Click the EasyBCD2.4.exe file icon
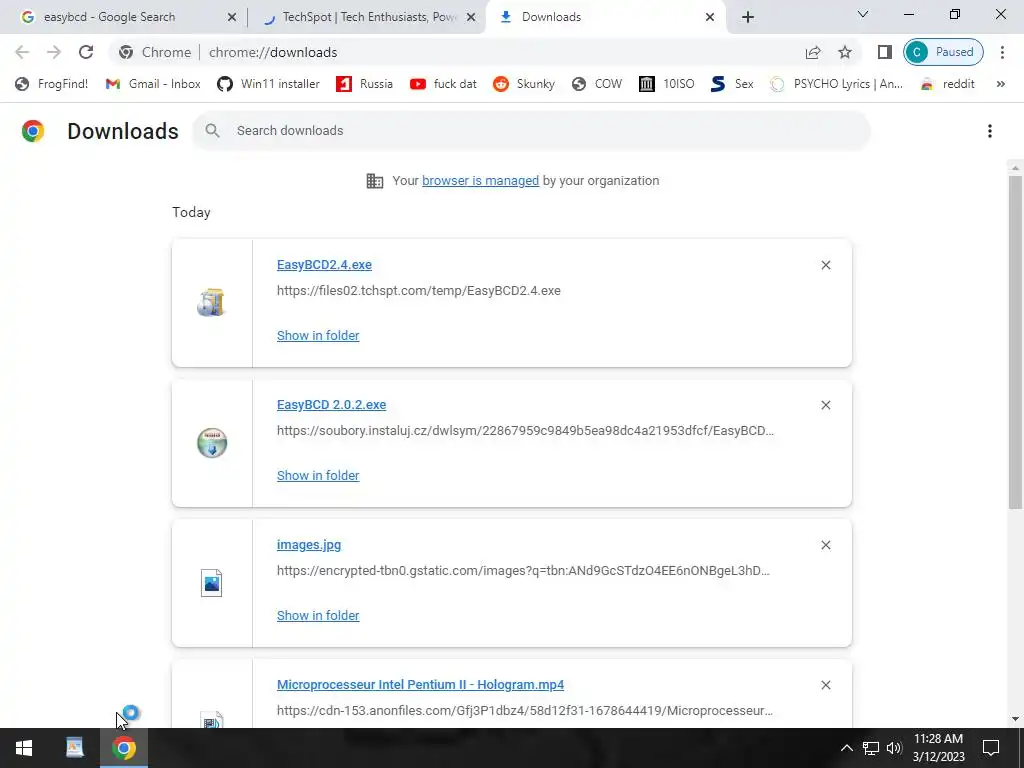The width and height of the screenshot is (1024, 768). (212, 303)
